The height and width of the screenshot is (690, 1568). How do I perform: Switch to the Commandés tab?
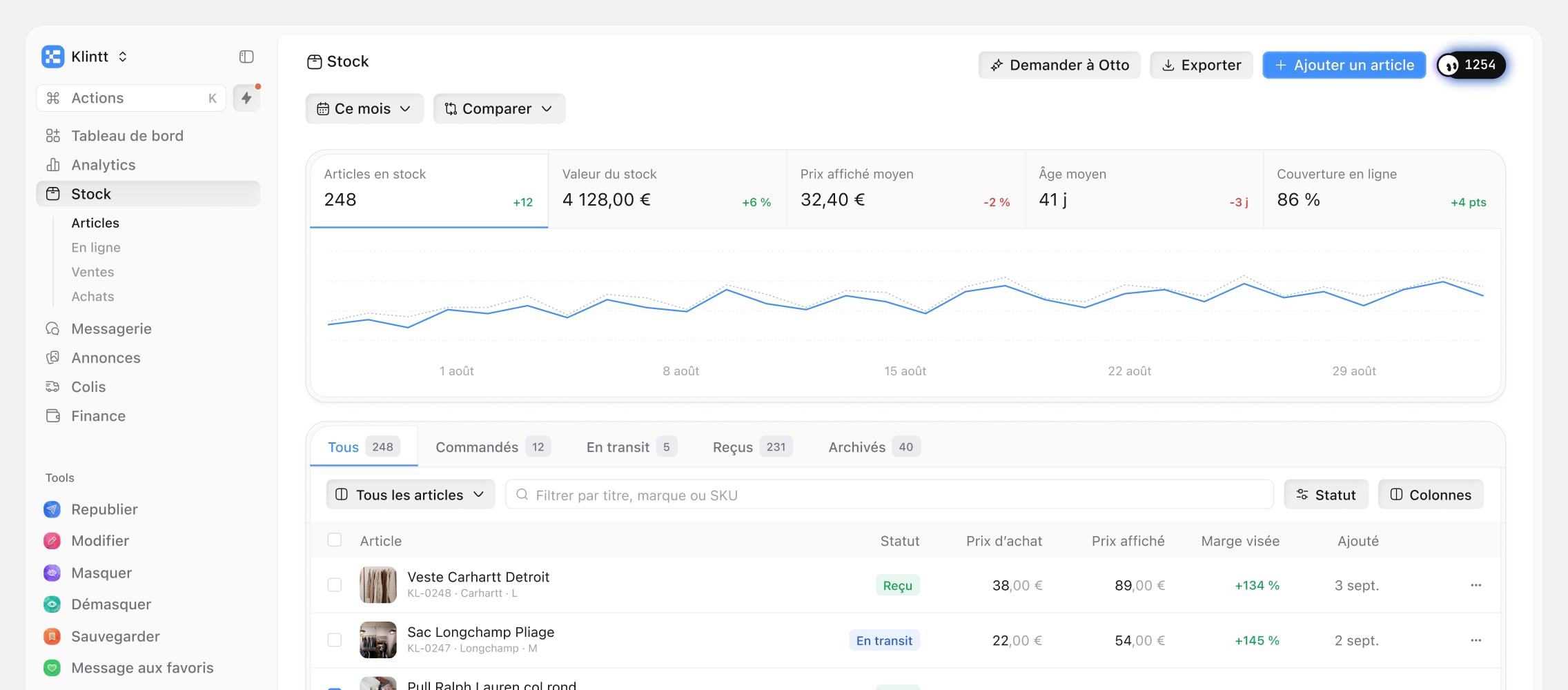click(x=493, y=447)
